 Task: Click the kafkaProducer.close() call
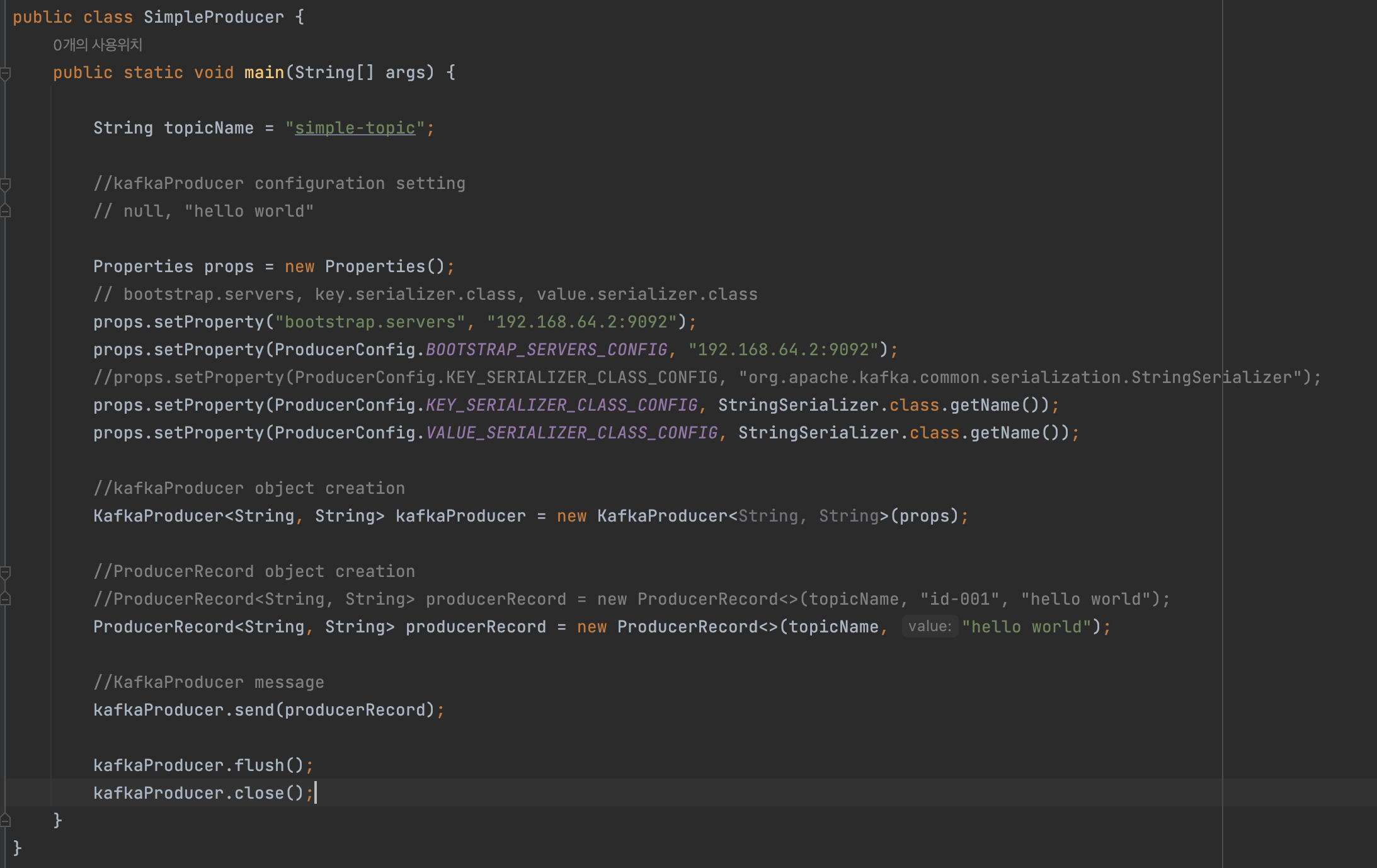pos(198,793)
